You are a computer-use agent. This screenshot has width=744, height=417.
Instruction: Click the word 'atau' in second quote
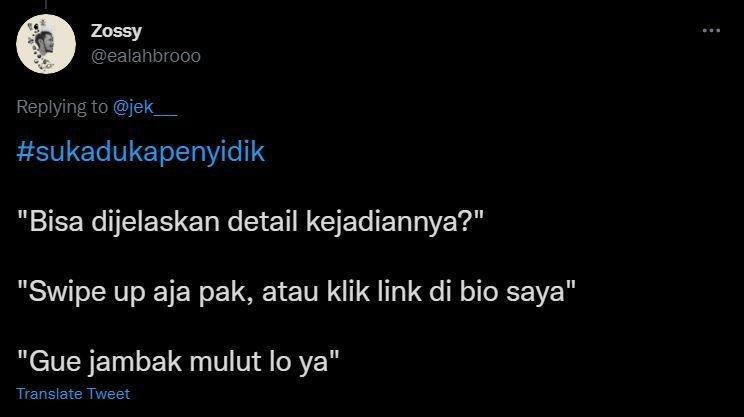pyautogui.click(x=290, y=292)
